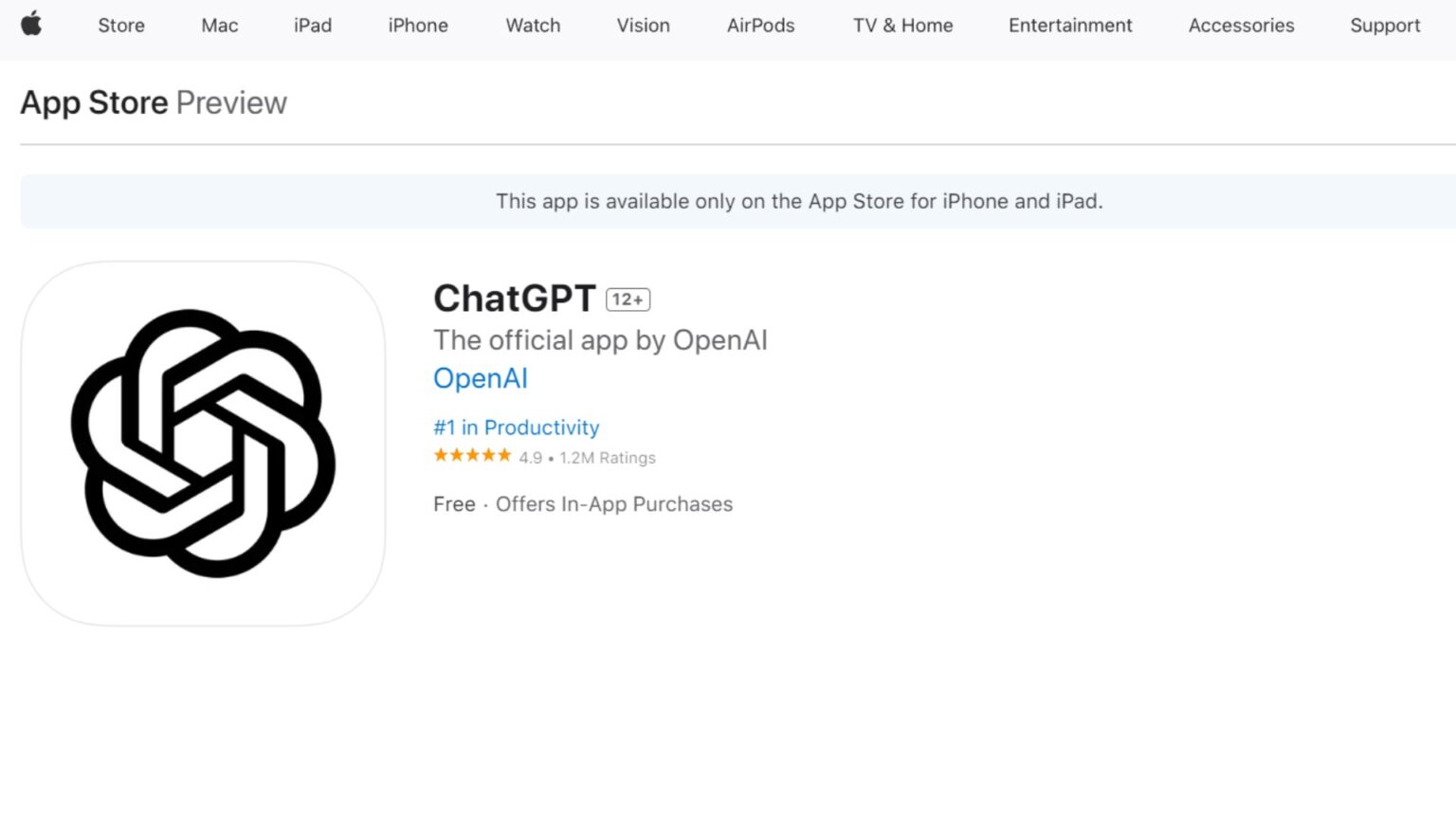
Task: Click the iPhone and iPad availability banner
Action: pyautogui.click(x=799, y=201)
